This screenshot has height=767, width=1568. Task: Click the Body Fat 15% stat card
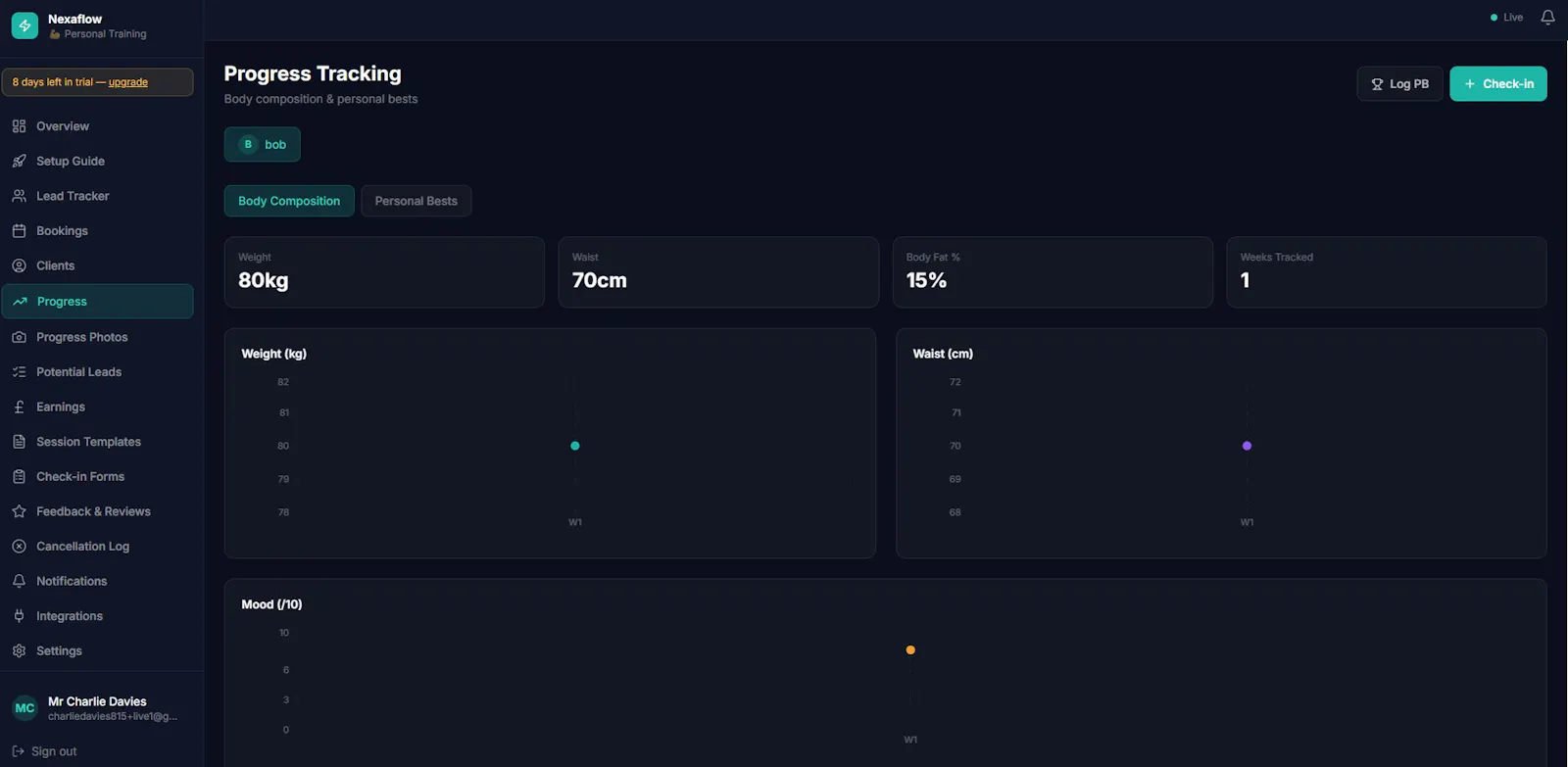(1053, 272)
